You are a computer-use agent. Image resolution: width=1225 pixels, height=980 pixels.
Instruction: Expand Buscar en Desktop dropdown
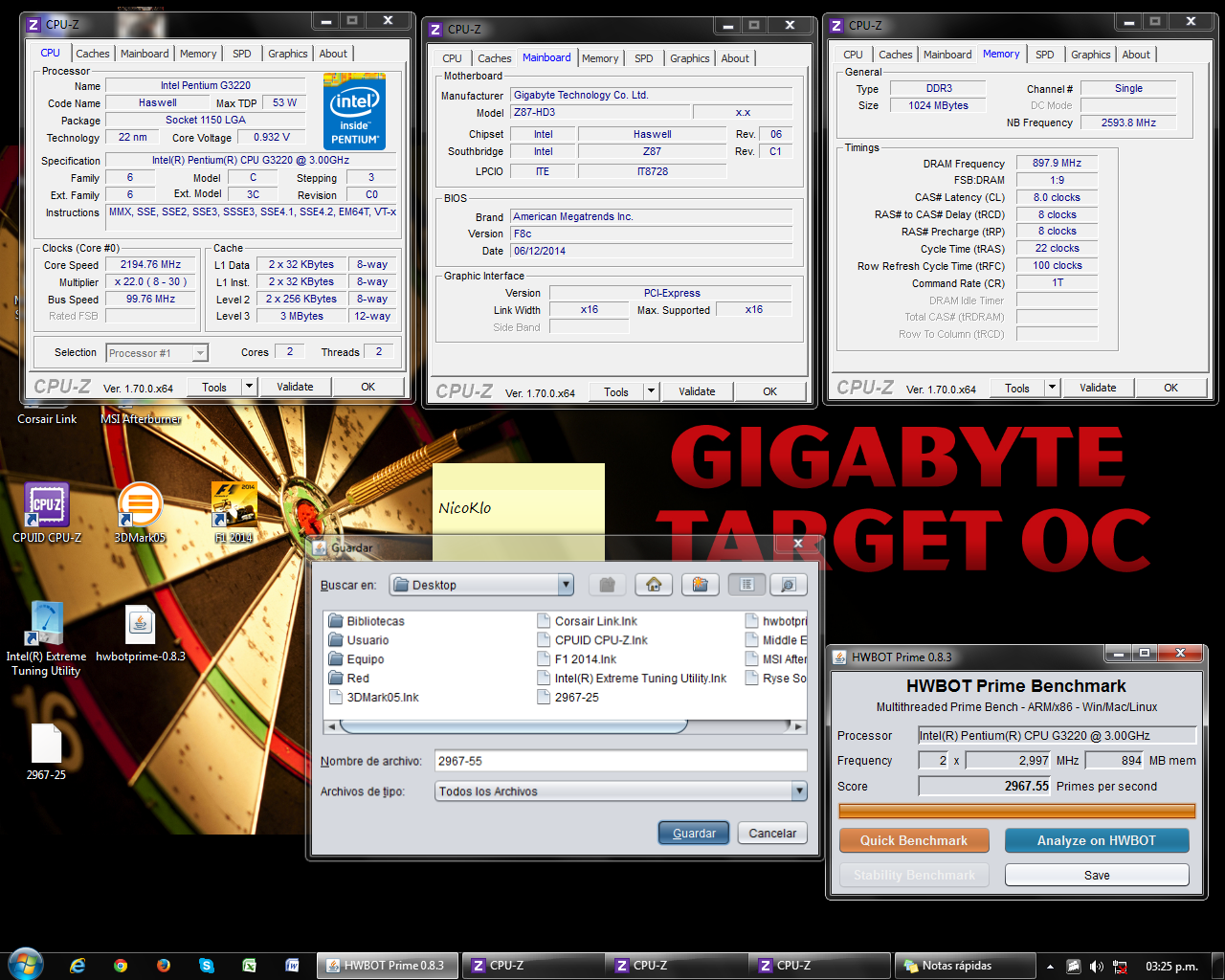click(566, 585)
